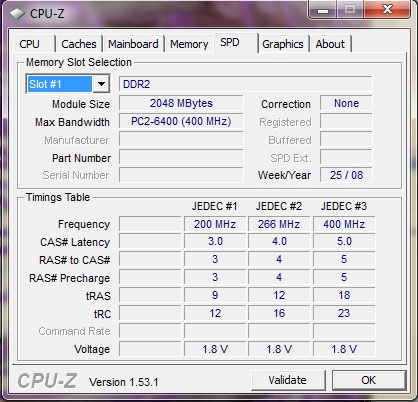Switch to the CPU tab
Image resolution: width=418 pixels, height=402 pixels.
pyautogui.click(x=34, y=44)
